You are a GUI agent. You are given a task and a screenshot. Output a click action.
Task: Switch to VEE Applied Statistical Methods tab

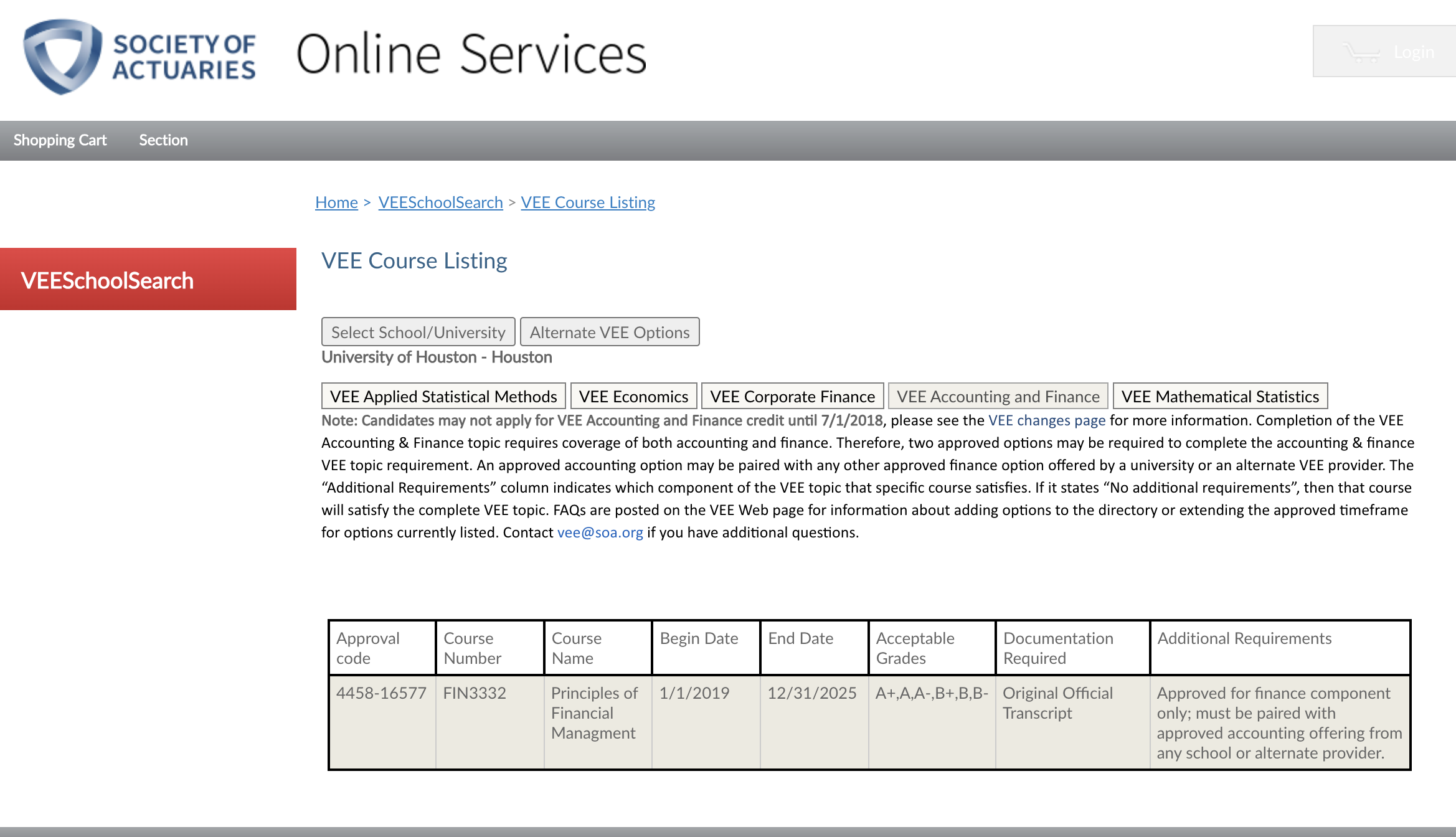tap(443, 396)
